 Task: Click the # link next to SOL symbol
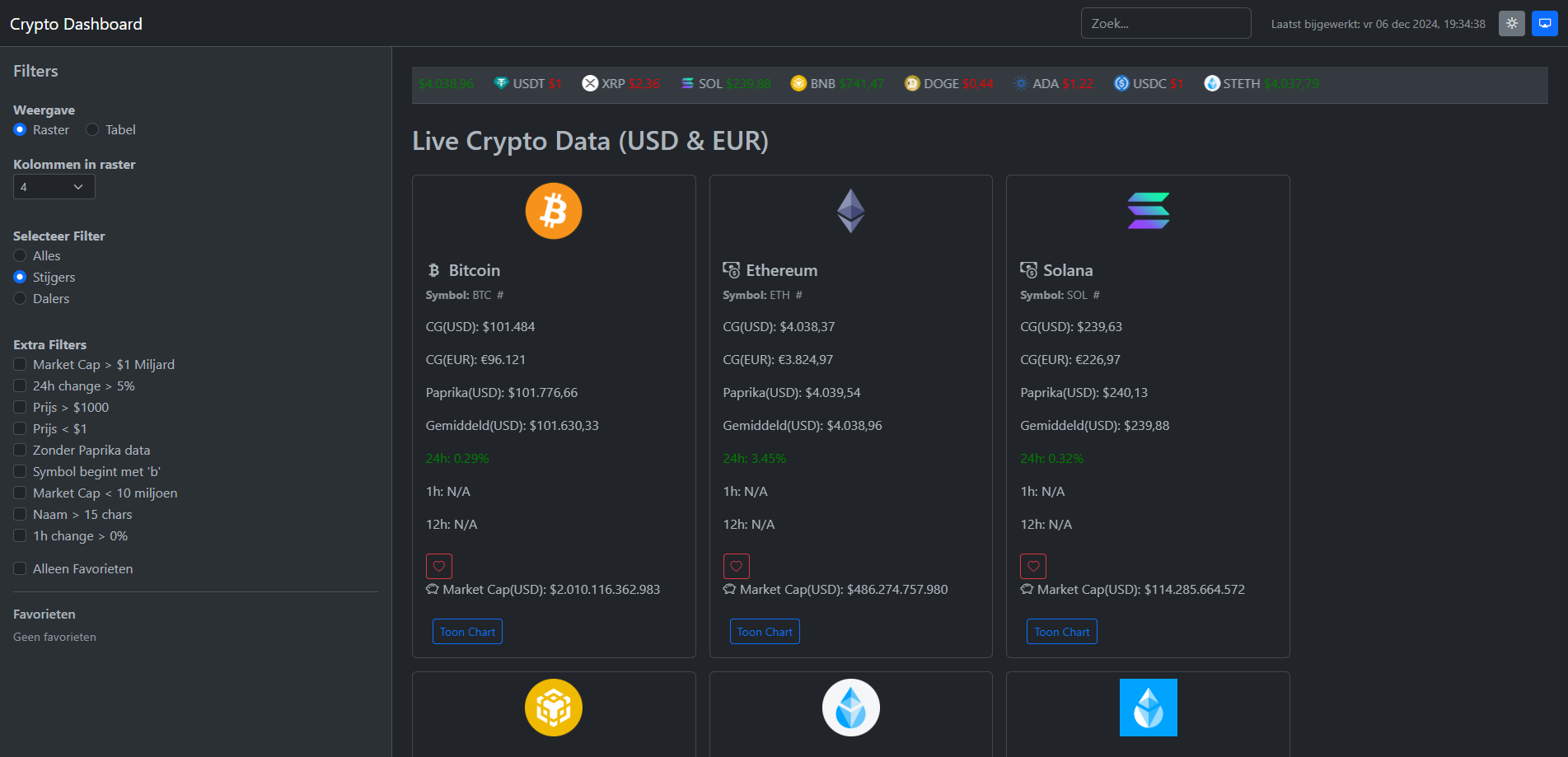point(1096,295)
